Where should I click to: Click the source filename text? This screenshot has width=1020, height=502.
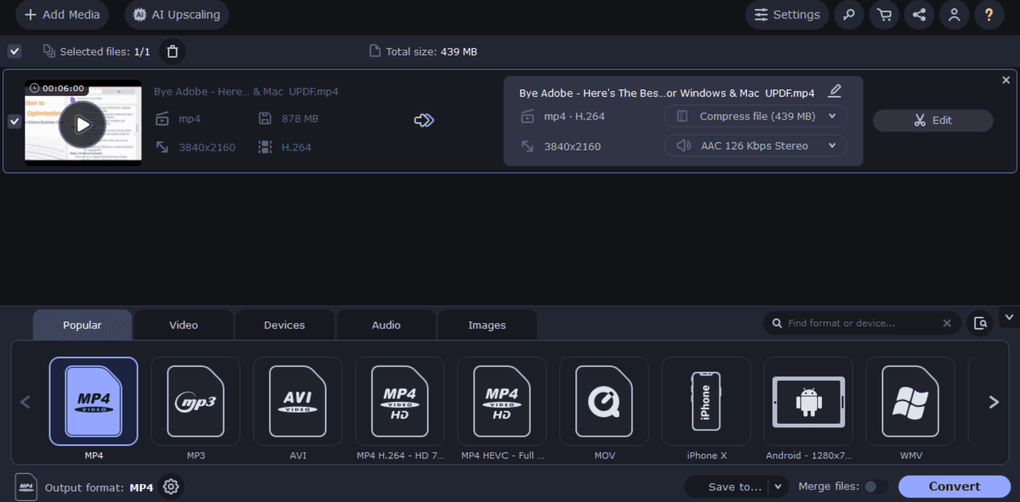[x=246, y=92]
